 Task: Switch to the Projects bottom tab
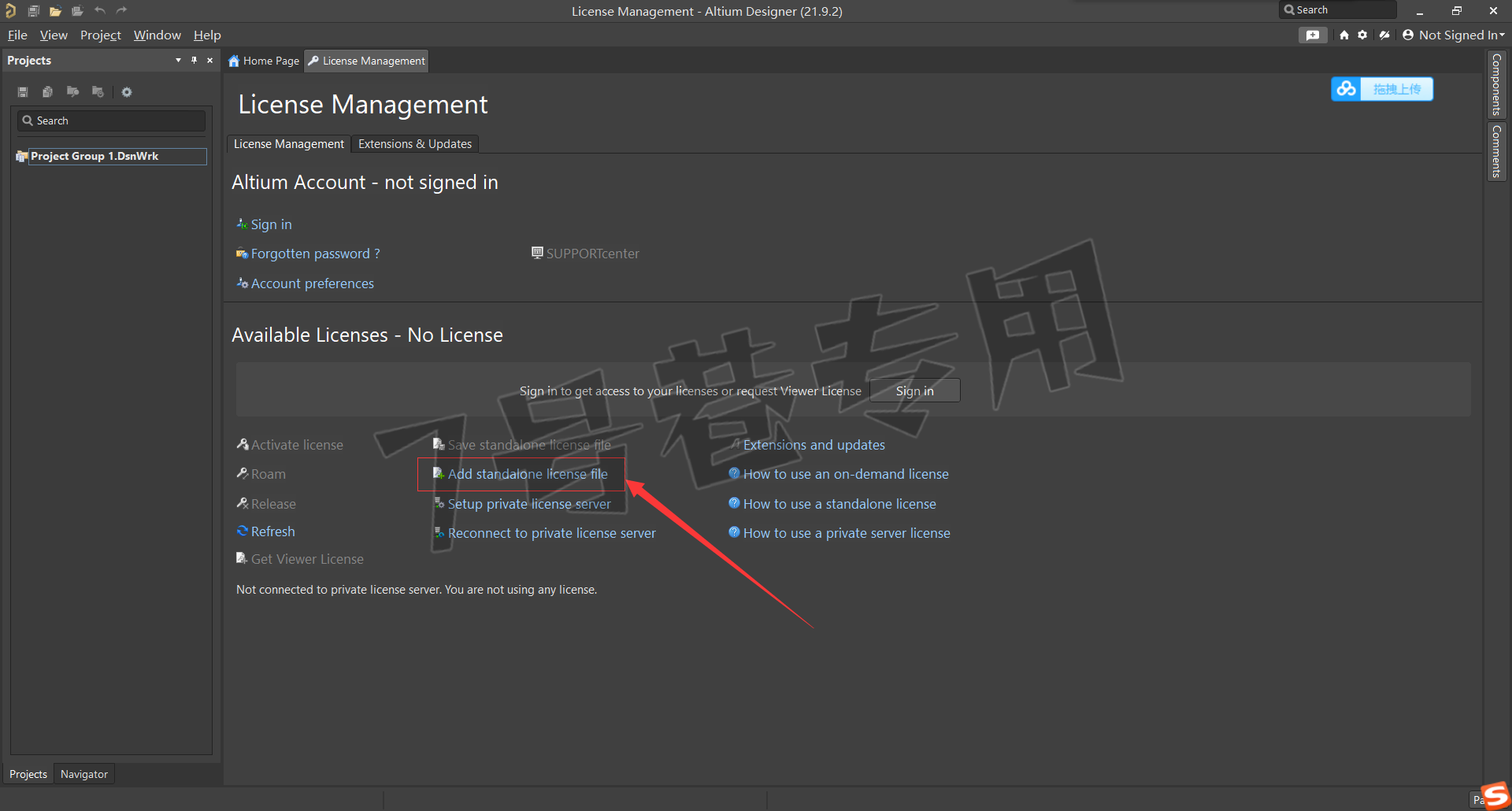click(x=28, y=774)
